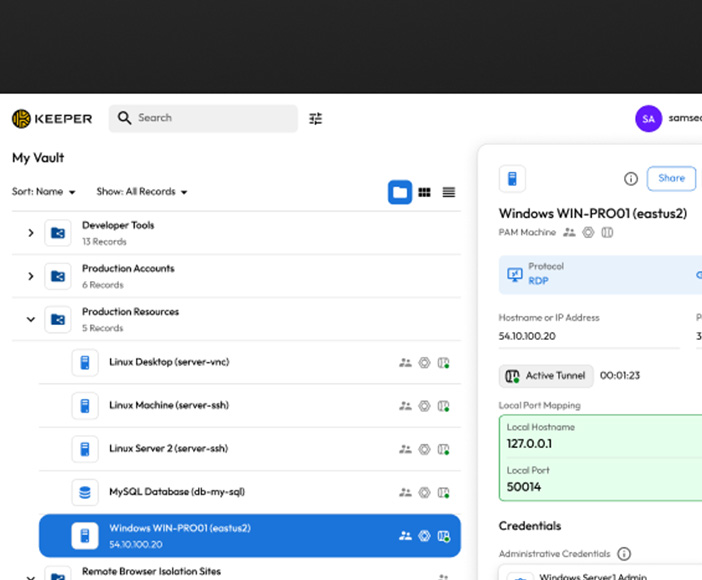702x580 pixels.
Task: Collapse the Production Resources folder
Action: click(31, 319)
